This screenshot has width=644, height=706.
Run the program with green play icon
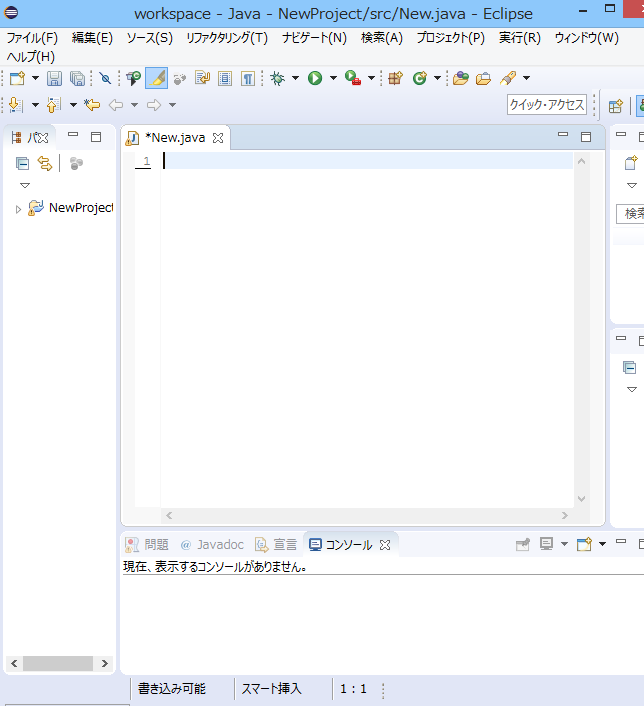[x=315, y=78]
